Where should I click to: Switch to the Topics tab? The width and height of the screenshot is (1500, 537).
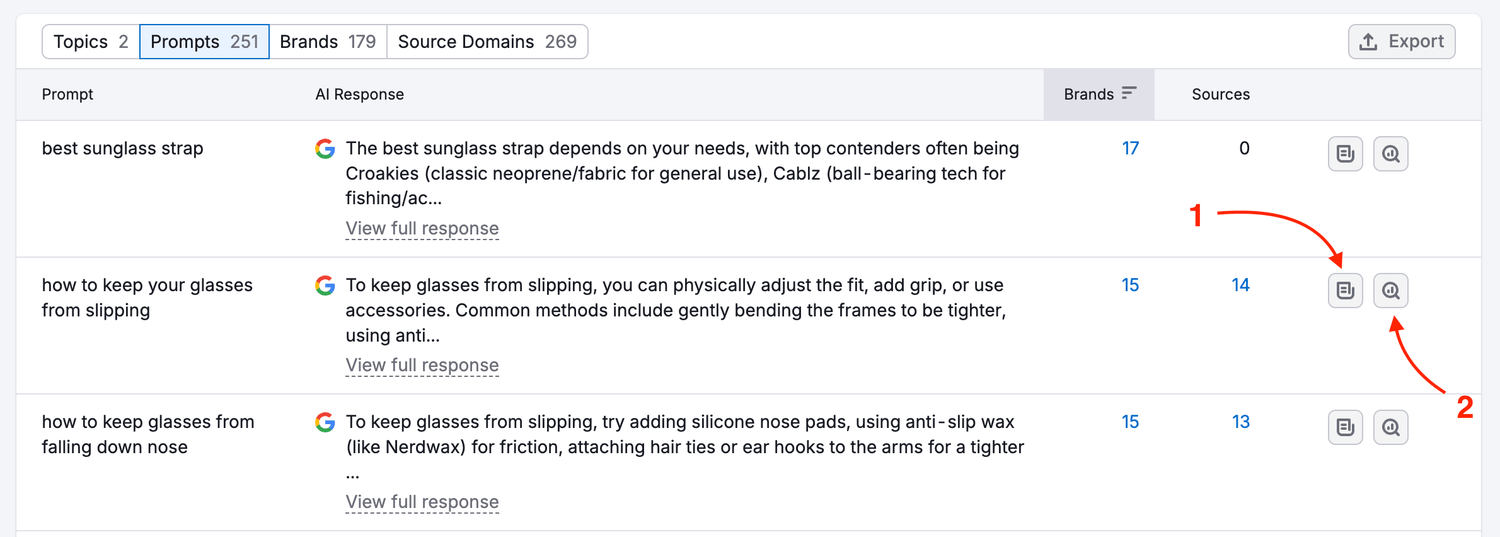click(x=90, y=42)
